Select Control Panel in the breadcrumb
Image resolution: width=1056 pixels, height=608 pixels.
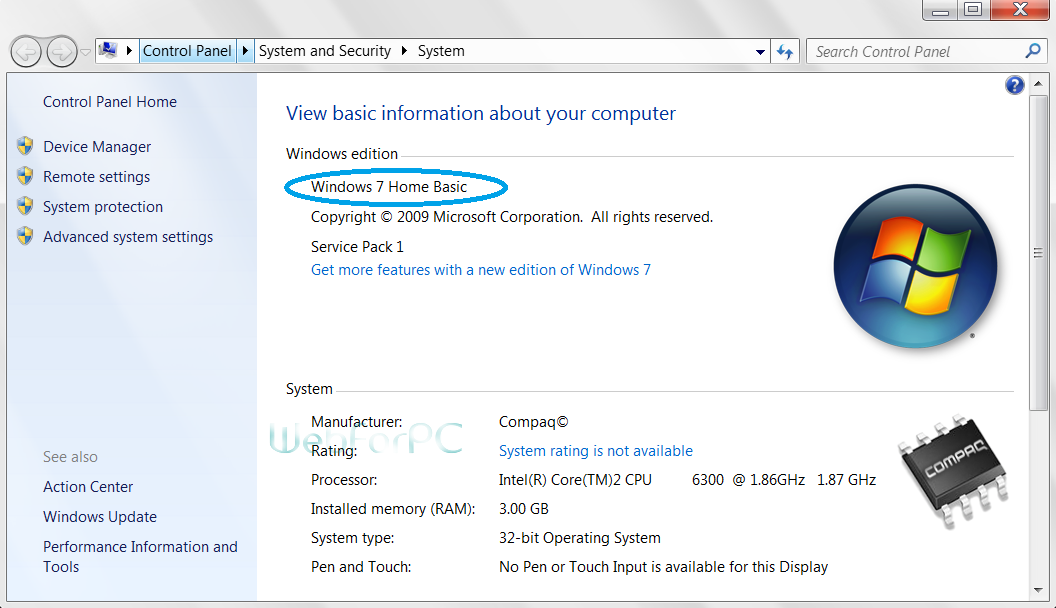[x=187, y=51]
